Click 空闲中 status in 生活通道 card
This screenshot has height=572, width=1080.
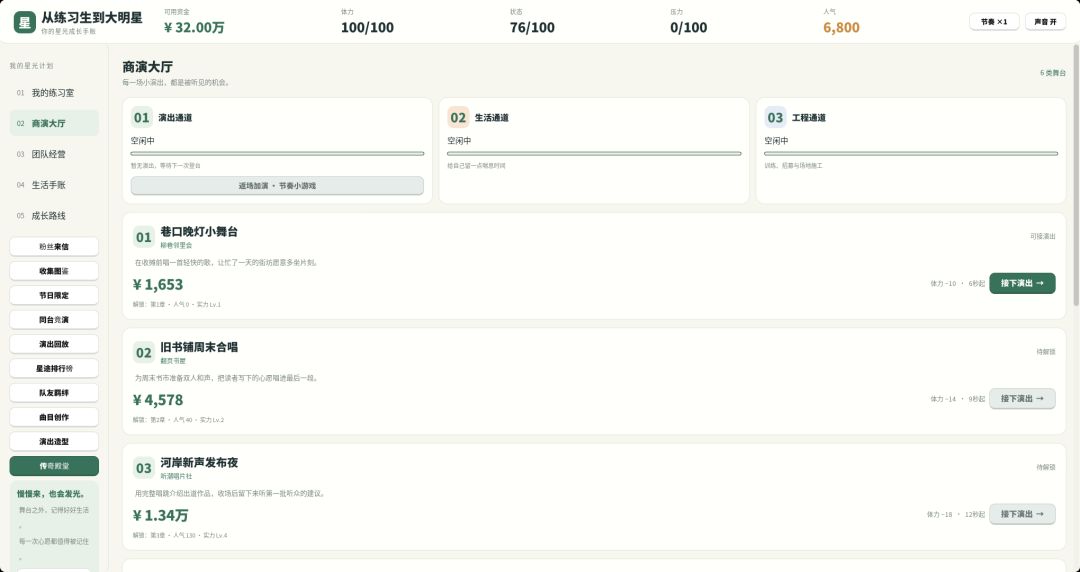click(459, 141)
